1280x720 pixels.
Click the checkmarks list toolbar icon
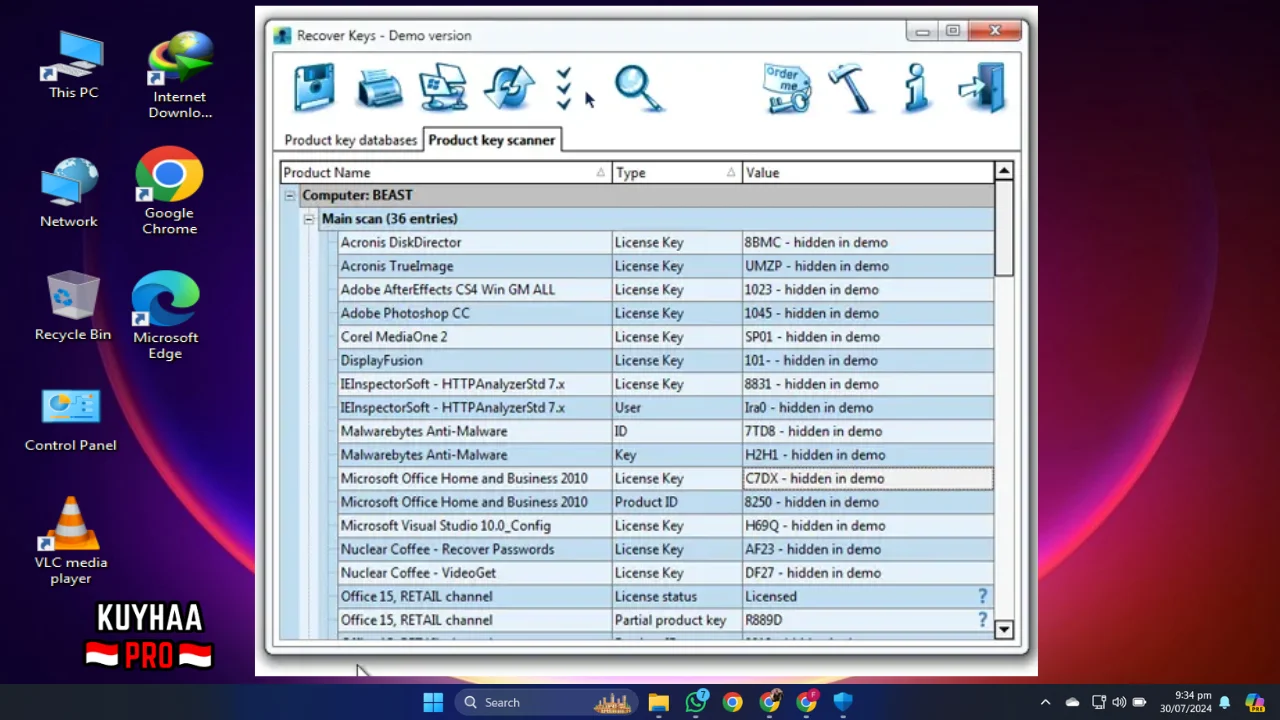(564, 88)
